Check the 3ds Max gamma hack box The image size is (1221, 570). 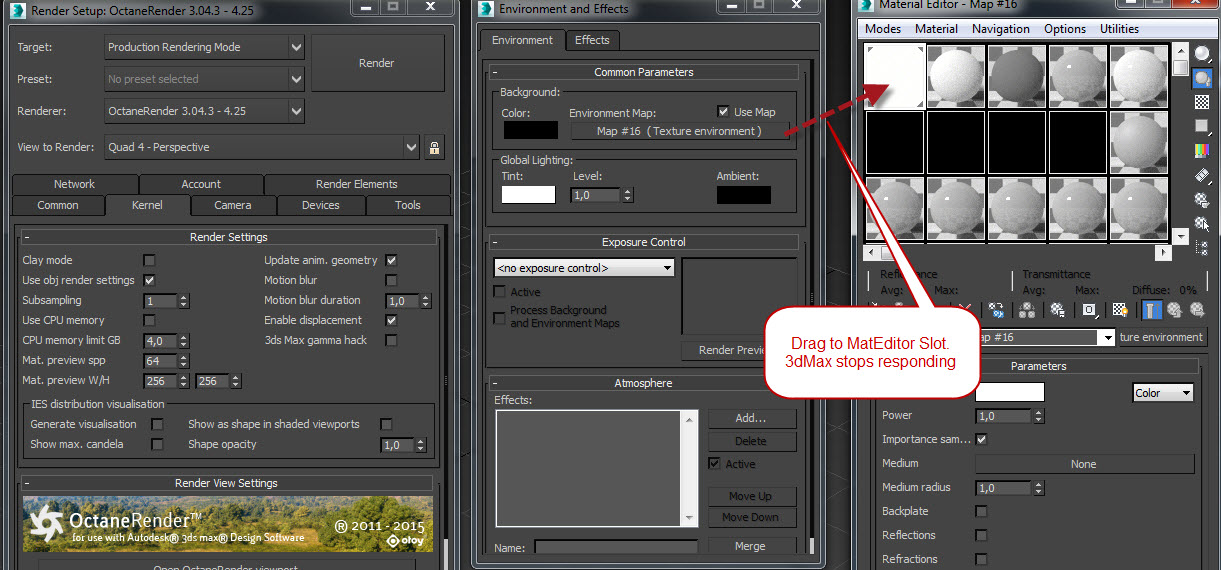(391, 340)
